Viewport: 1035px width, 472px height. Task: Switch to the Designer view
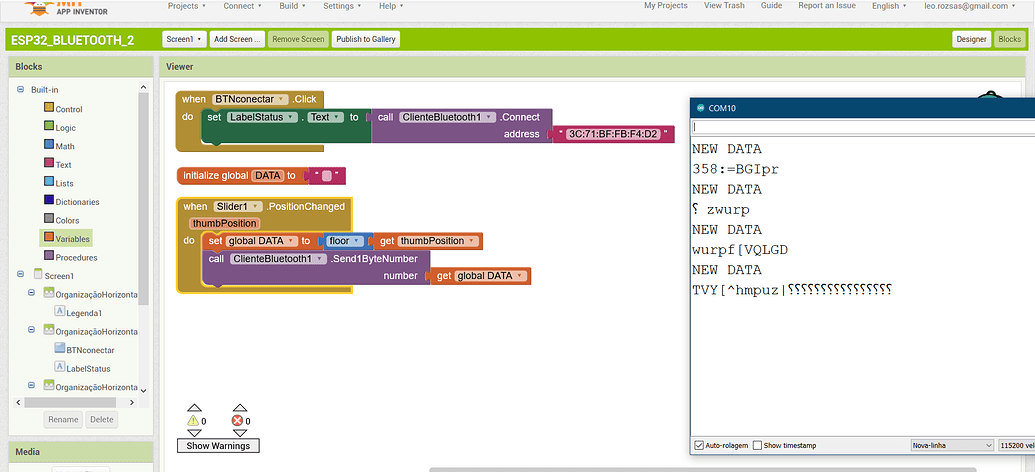pos(970,39)
